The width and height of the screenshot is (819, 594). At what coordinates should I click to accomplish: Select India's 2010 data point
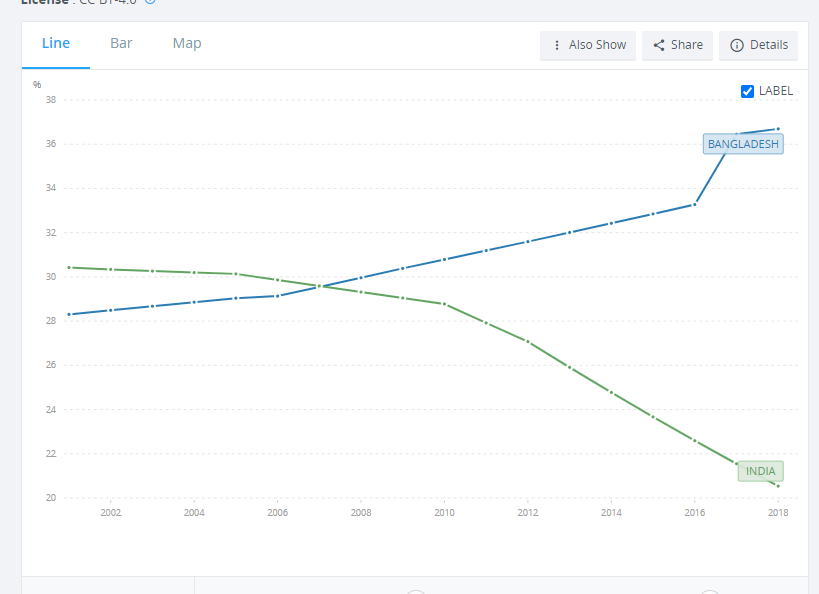(444, 304)
